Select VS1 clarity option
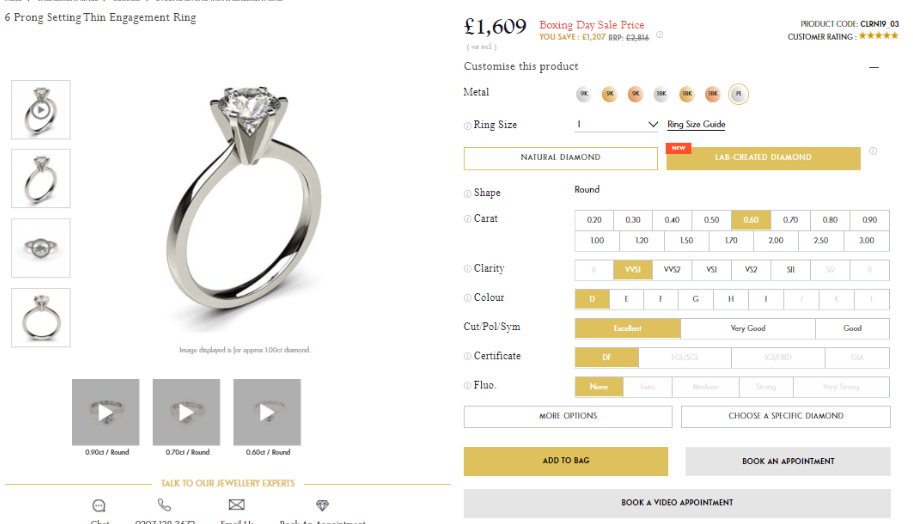Image resolution: width=913 pixels, height=524 pixels. click(711, 270)
